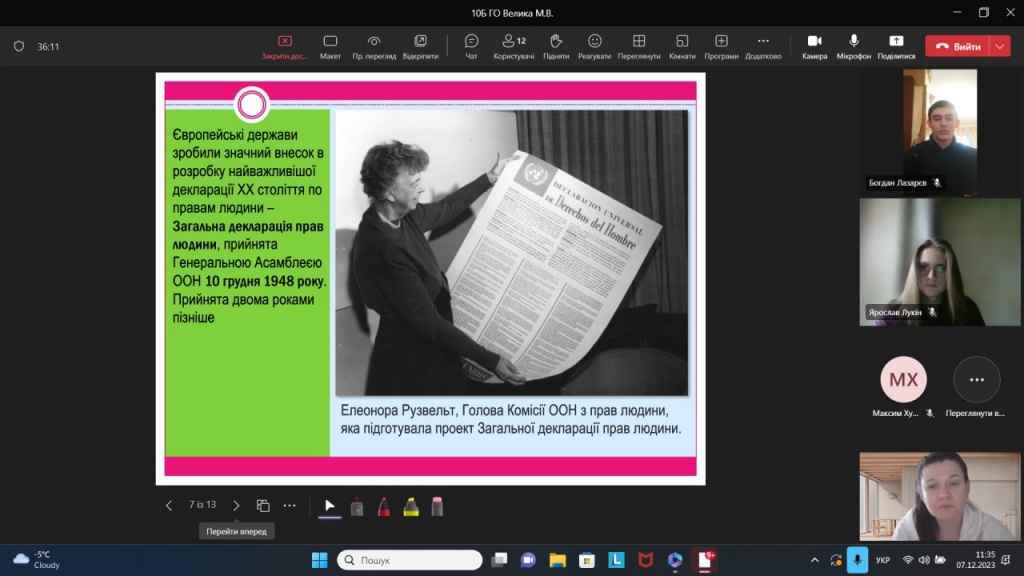Pick the yellow highlighter tool

(x=410, y=506)
